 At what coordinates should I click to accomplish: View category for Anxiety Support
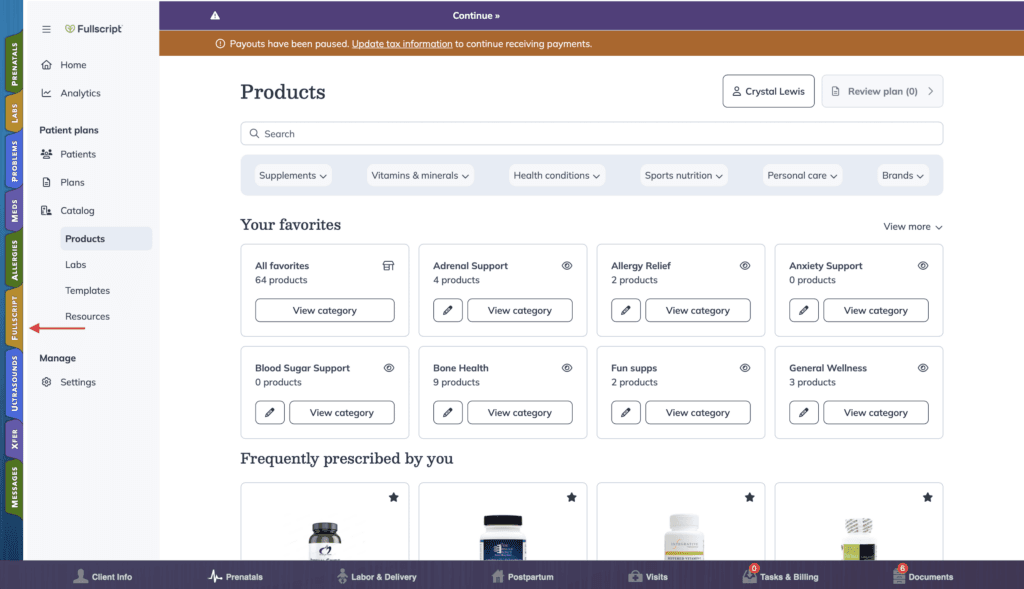[876, 310]
